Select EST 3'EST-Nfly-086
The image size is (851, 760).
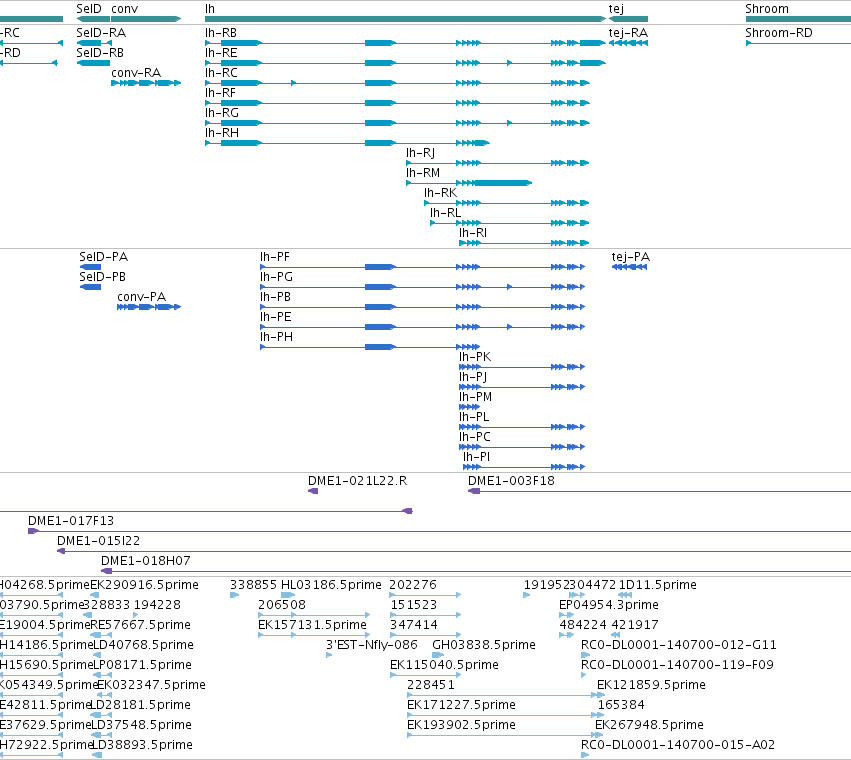coord(329,656)
